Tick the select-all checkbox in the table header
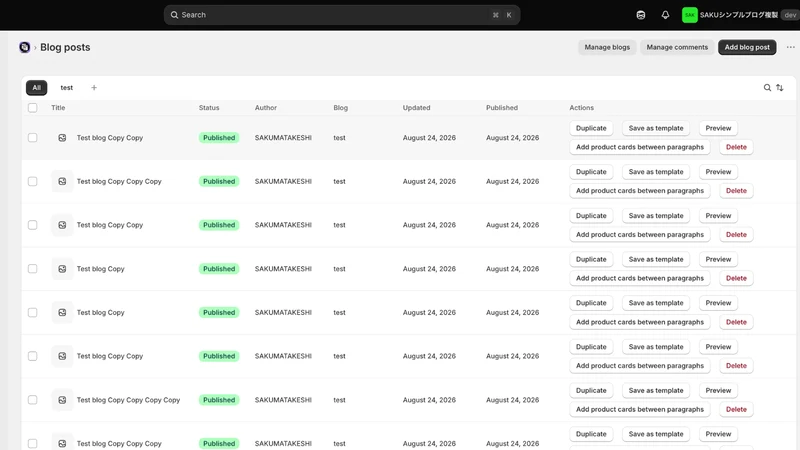This screenshot has height=450, width=800. (x=33, y=108)
